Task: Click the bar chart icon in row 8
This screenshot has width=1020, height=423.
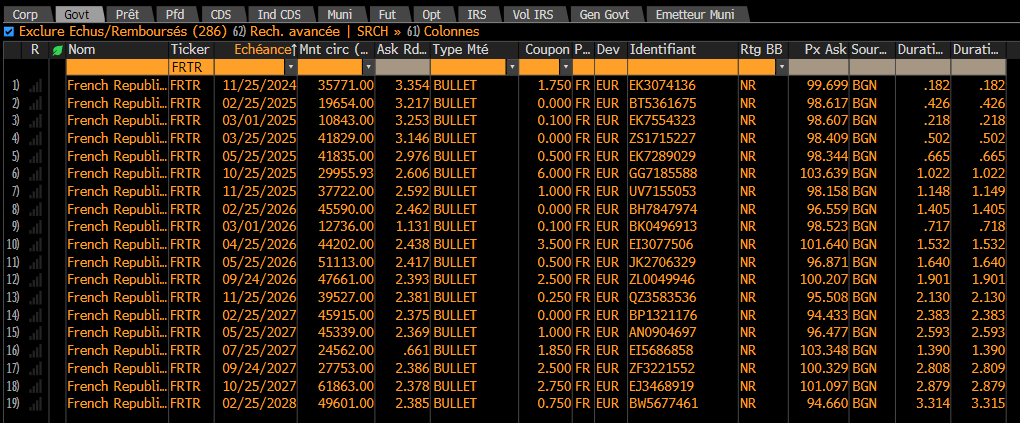Action: pyautogui.click(x=35, y=209)
